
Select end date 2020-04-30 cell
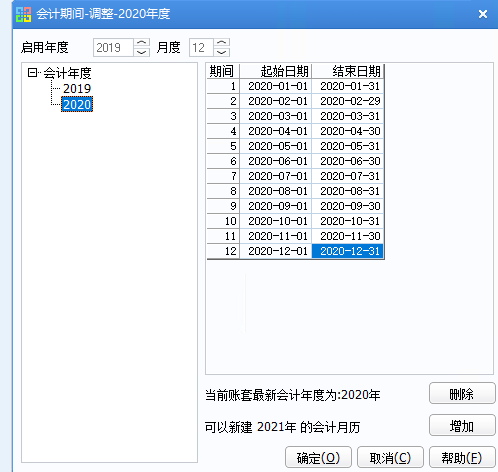(x=348, y=131)
